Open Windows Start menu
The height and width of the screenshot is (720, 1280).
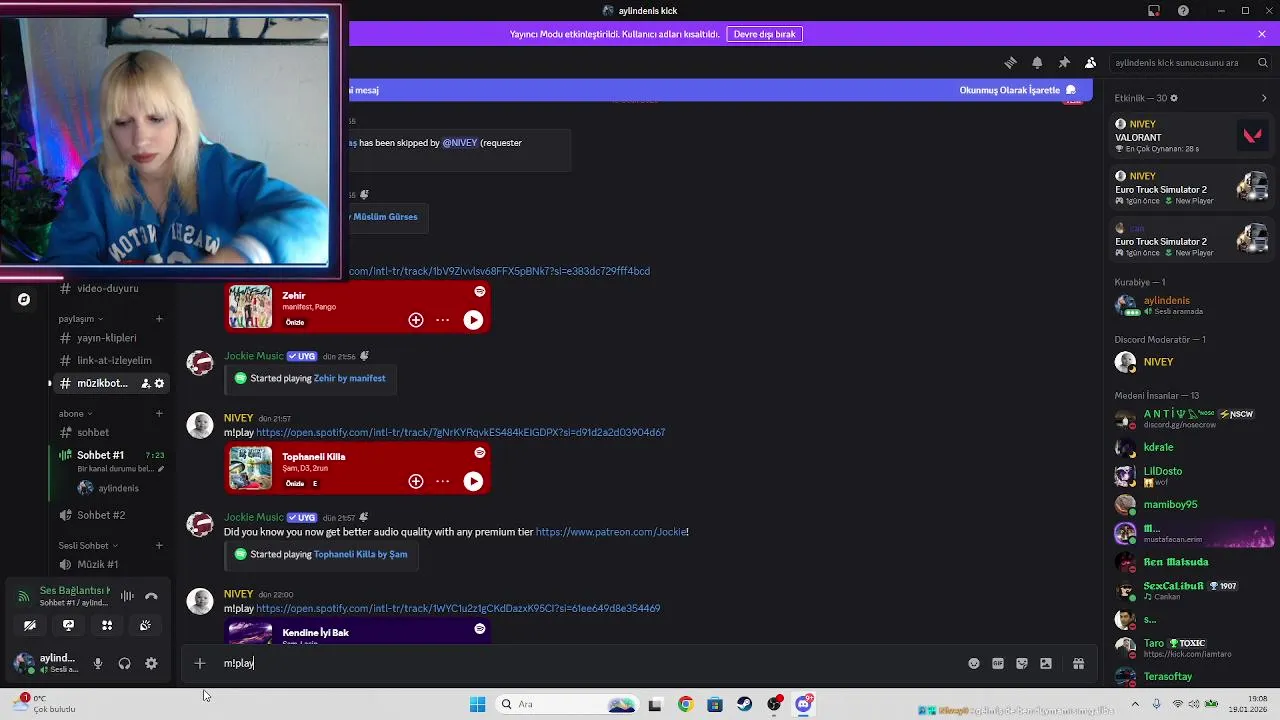(x=477, y=704)
